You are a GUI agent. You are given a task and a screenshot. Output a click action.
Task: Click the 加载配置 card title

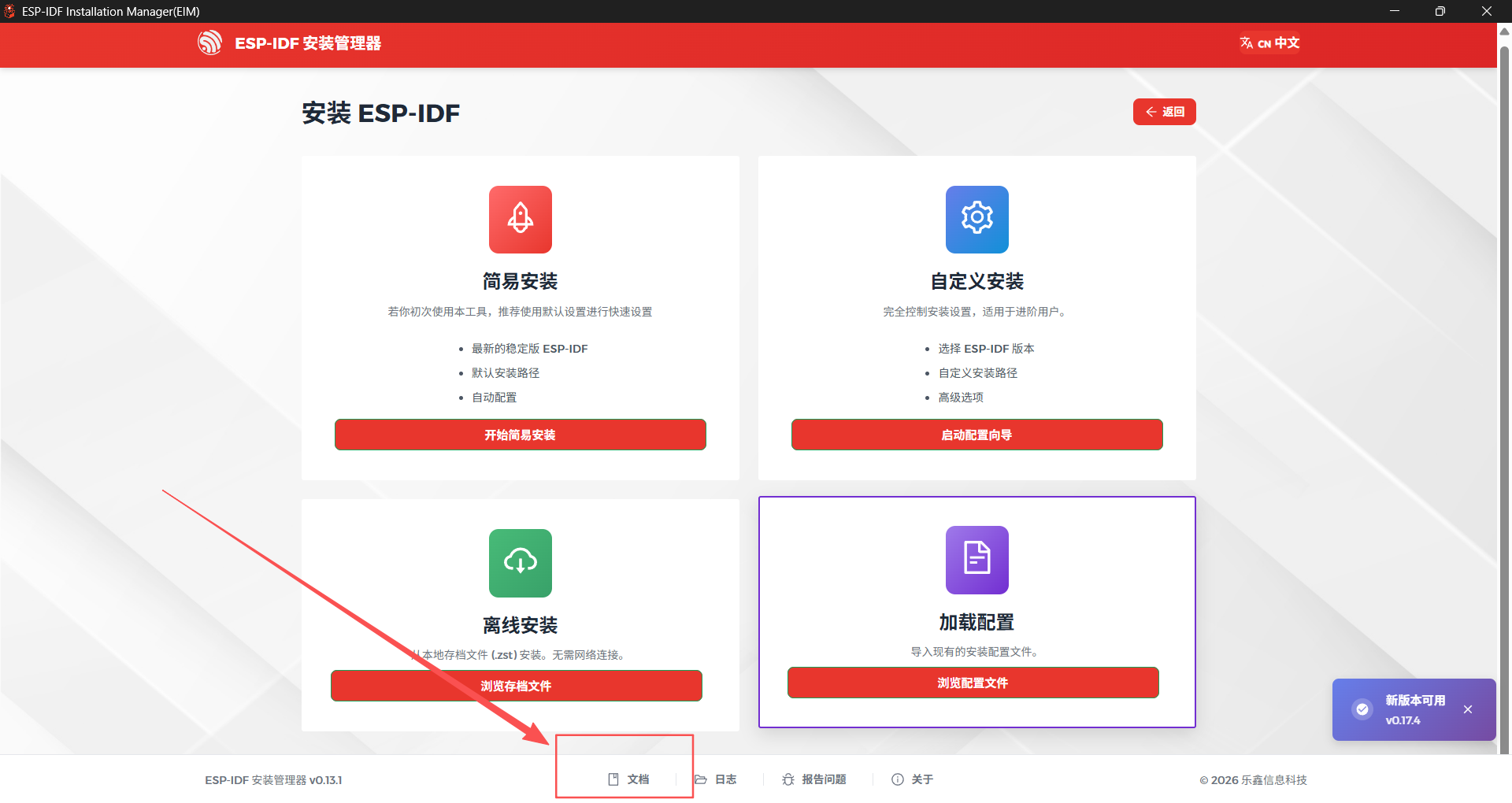click(977, 622)
